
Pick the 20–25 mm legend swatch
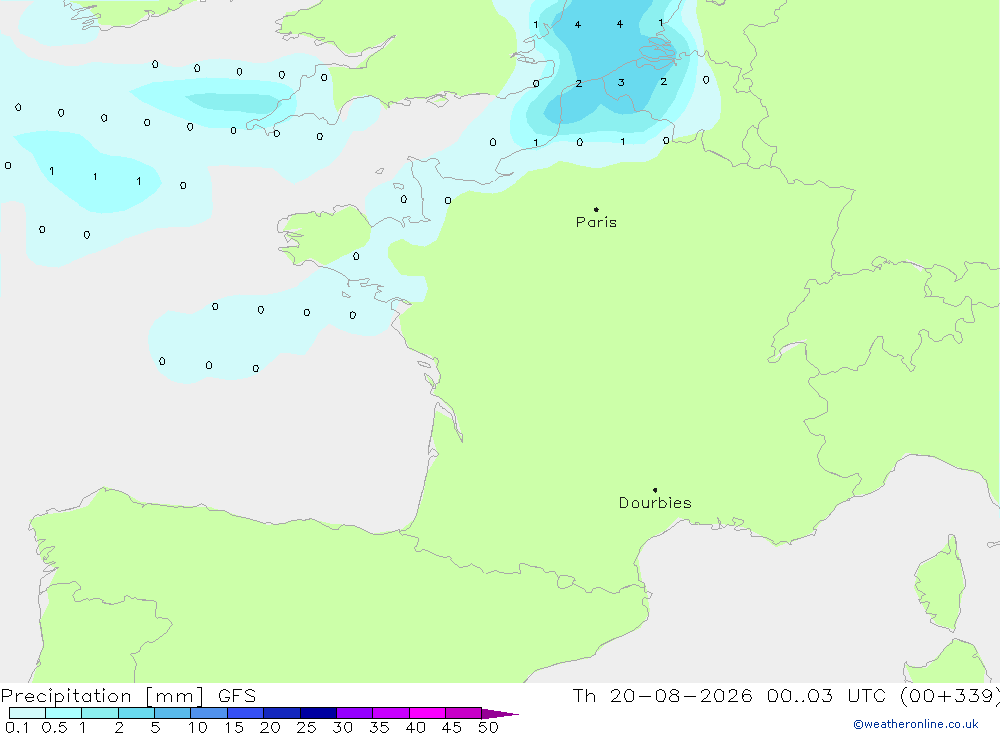[x=281, y=713]
